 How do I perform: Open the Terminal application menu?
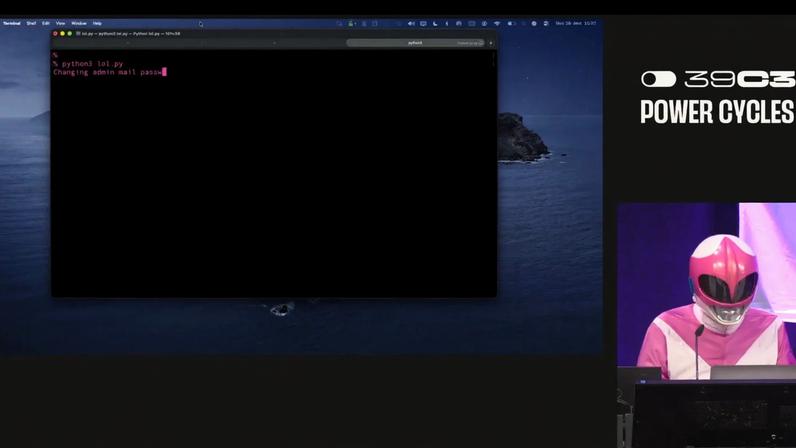point(12,23)
